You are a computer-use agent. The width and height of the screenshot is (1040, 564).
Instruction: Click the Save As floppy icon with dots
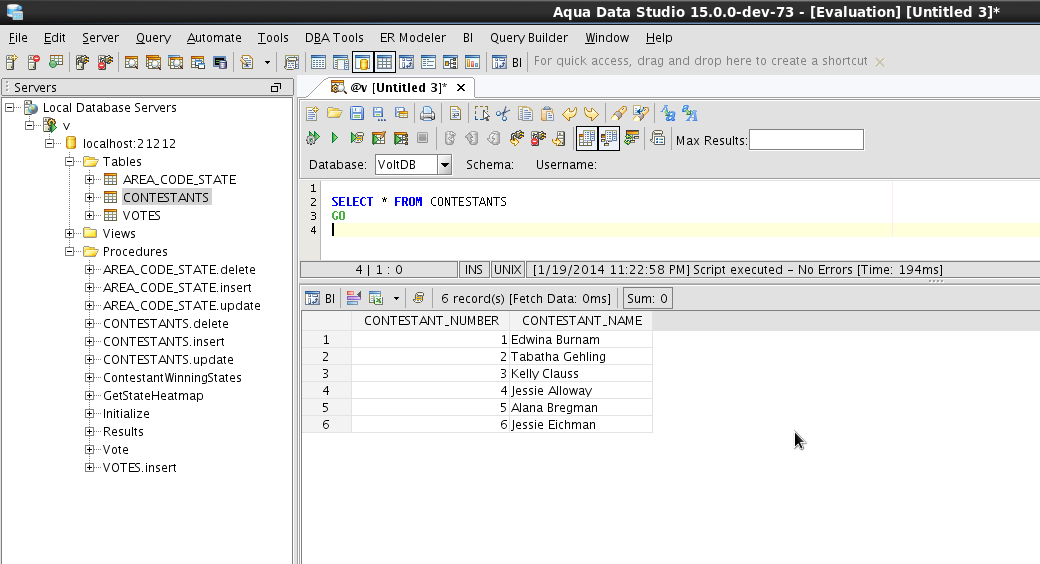tap(379, 113)
